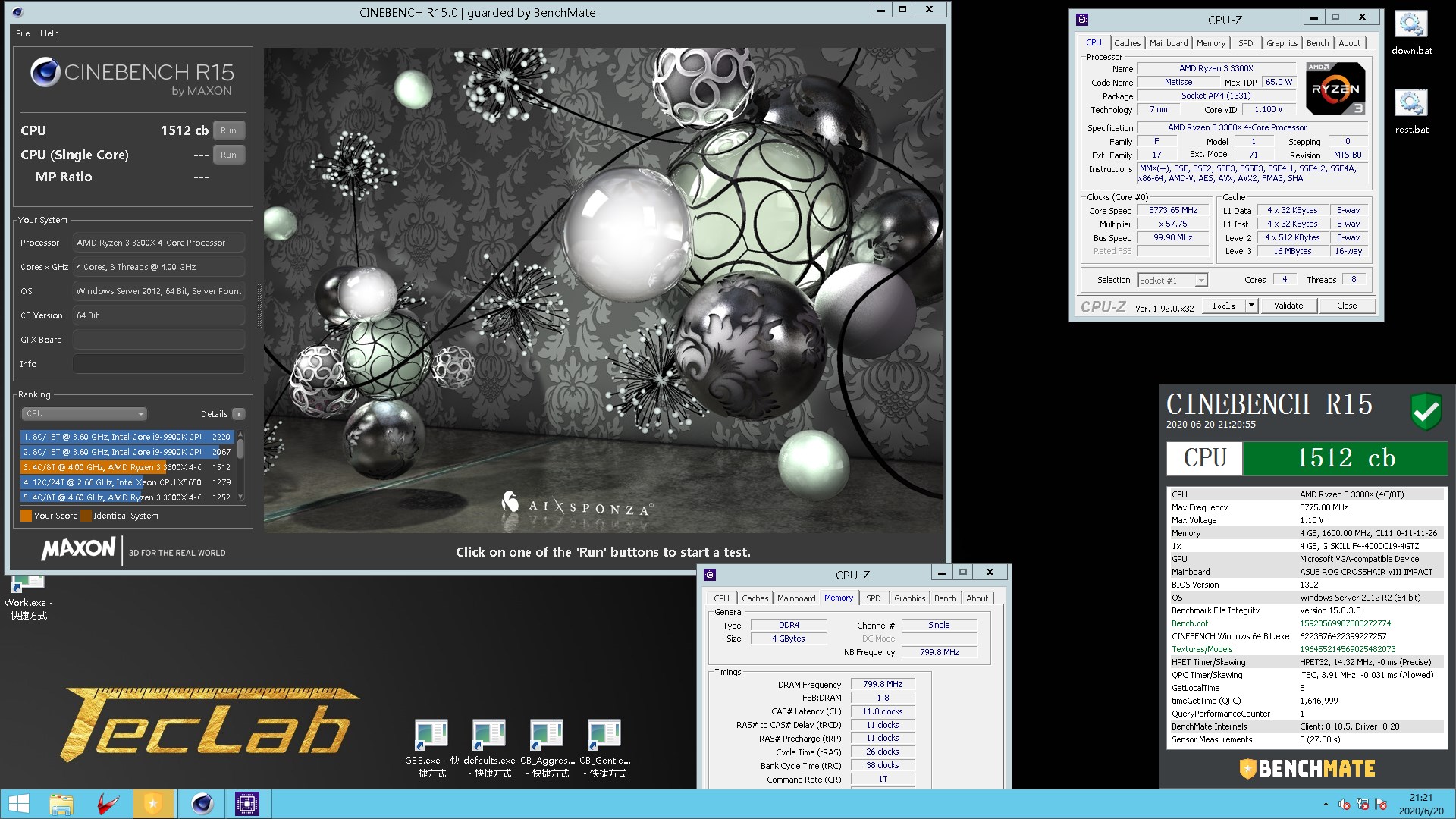
Task: Switch to CPU-Z on the taskbar
Action: tap(247, 804)
